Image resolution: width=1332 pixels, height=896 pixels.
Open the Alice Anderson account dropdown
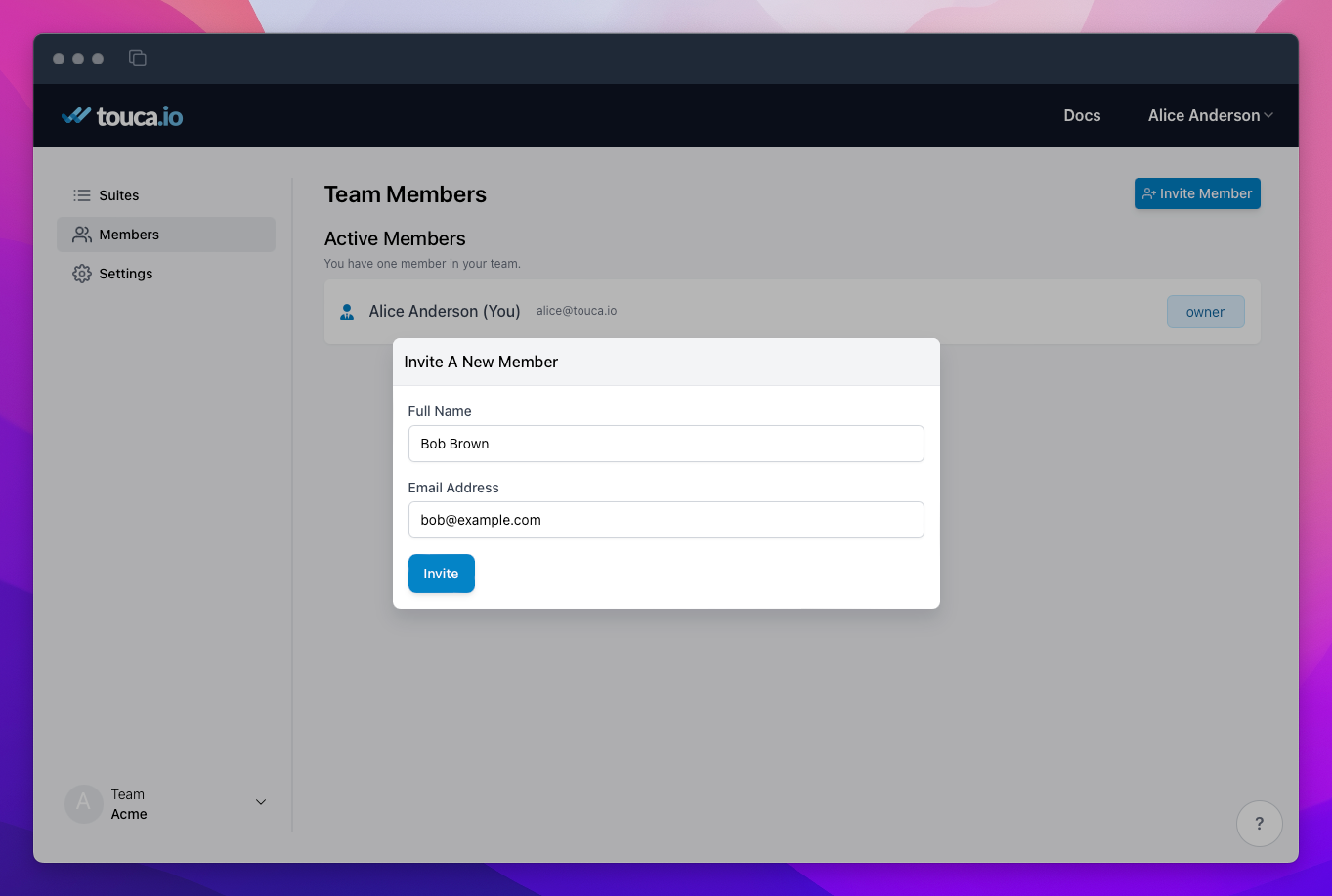pyautogui.click(x=1210, y=115)
